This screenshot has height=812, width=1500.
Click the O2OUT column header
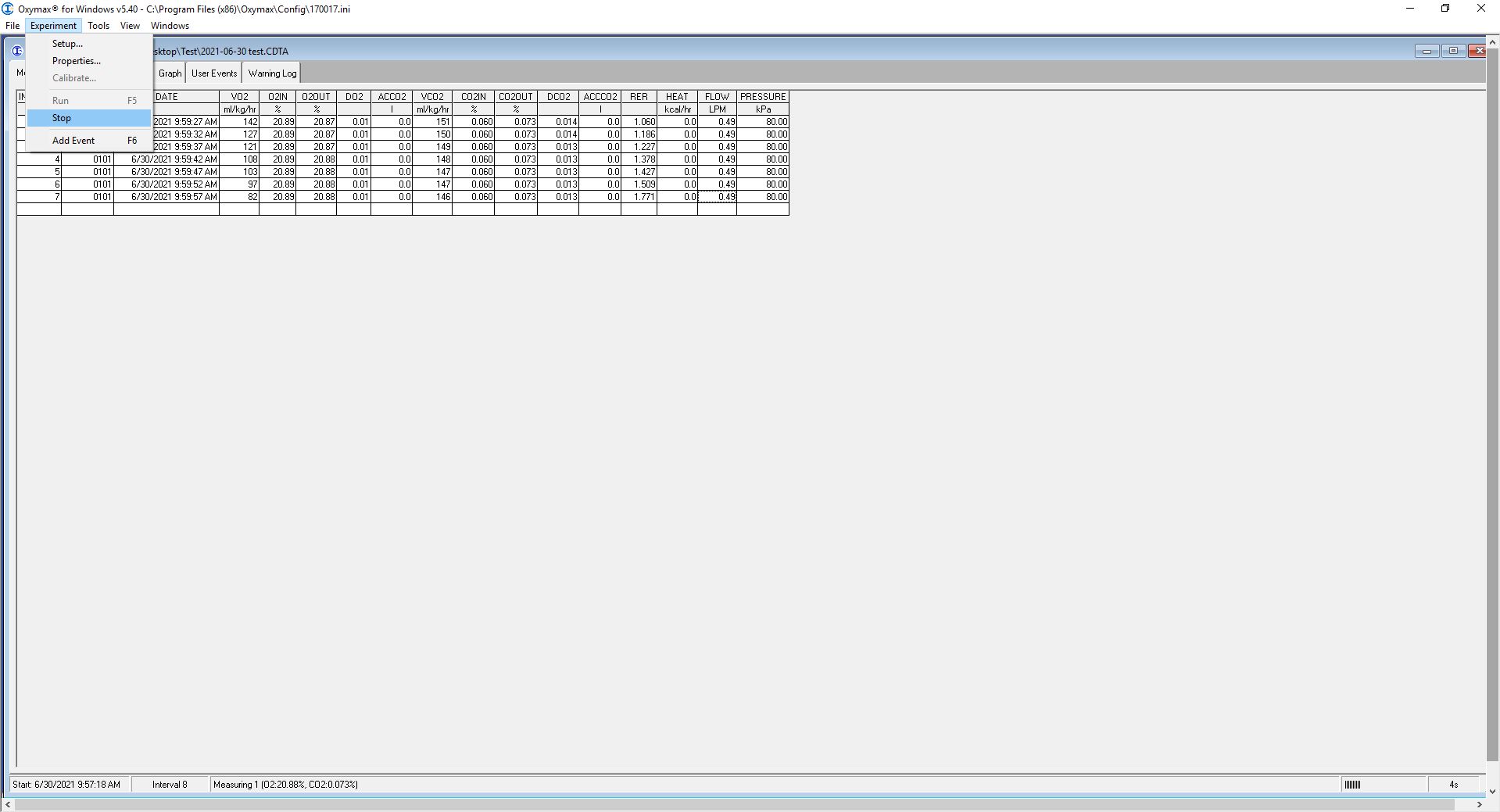(x=316, y=97)
